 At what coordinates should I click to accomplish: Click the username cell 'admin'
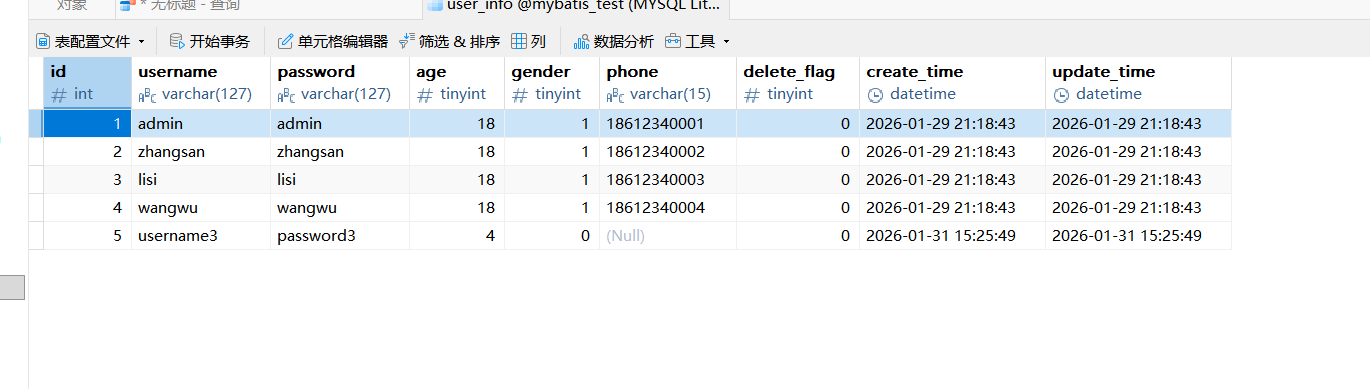tap(201, 124)
